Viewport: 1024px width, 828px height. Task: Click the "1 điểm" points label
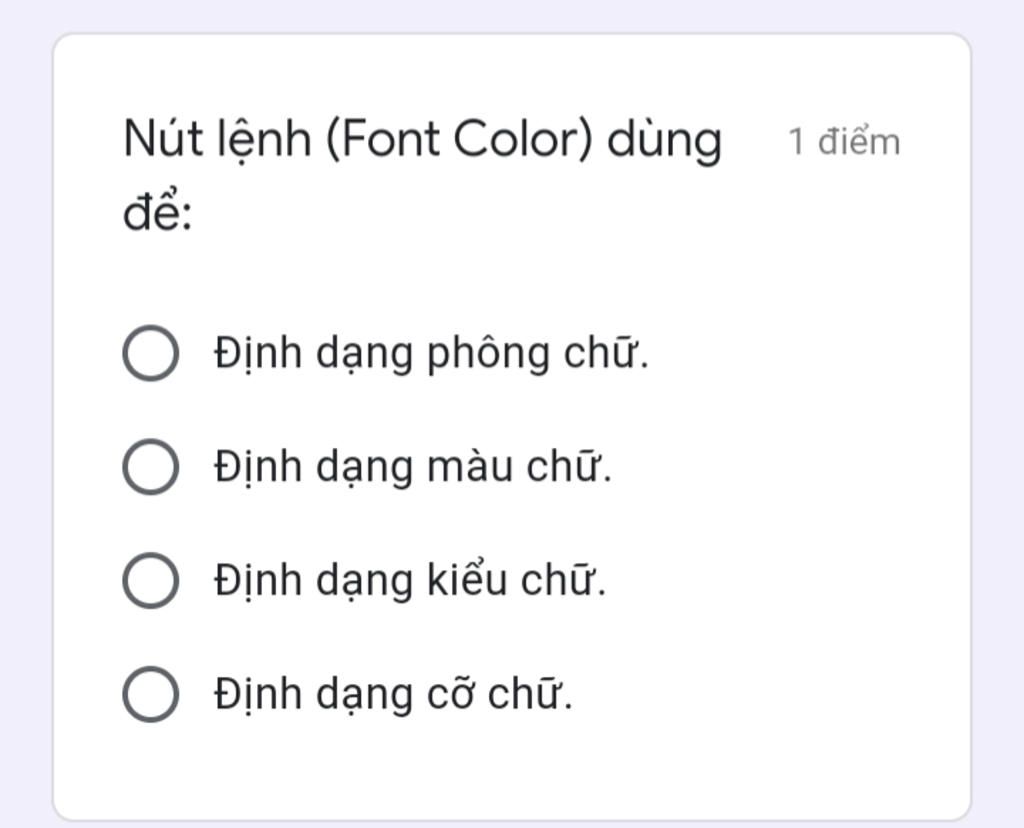tap(844, 142)
